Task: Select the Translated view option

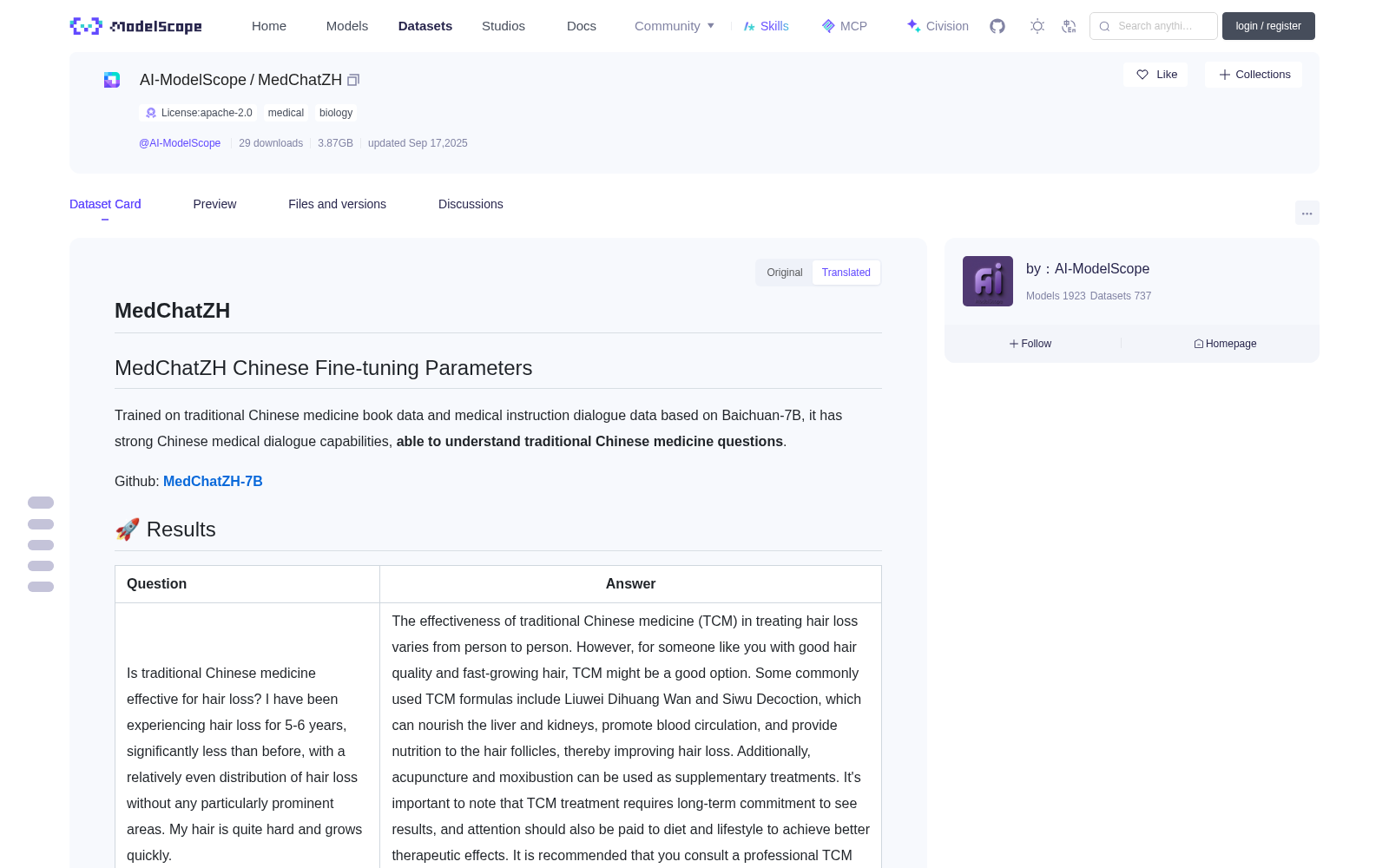Action: coord(846,273)
